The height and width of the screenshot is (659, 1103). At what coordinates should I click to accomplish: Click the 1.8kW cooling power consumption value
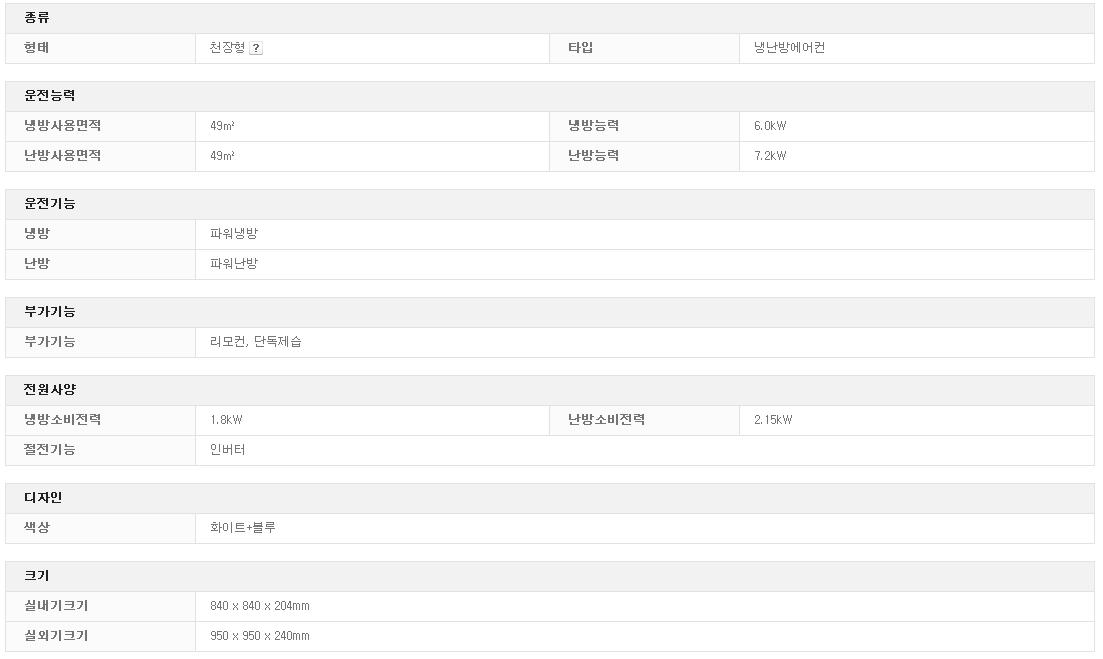(x=226, y=420)
